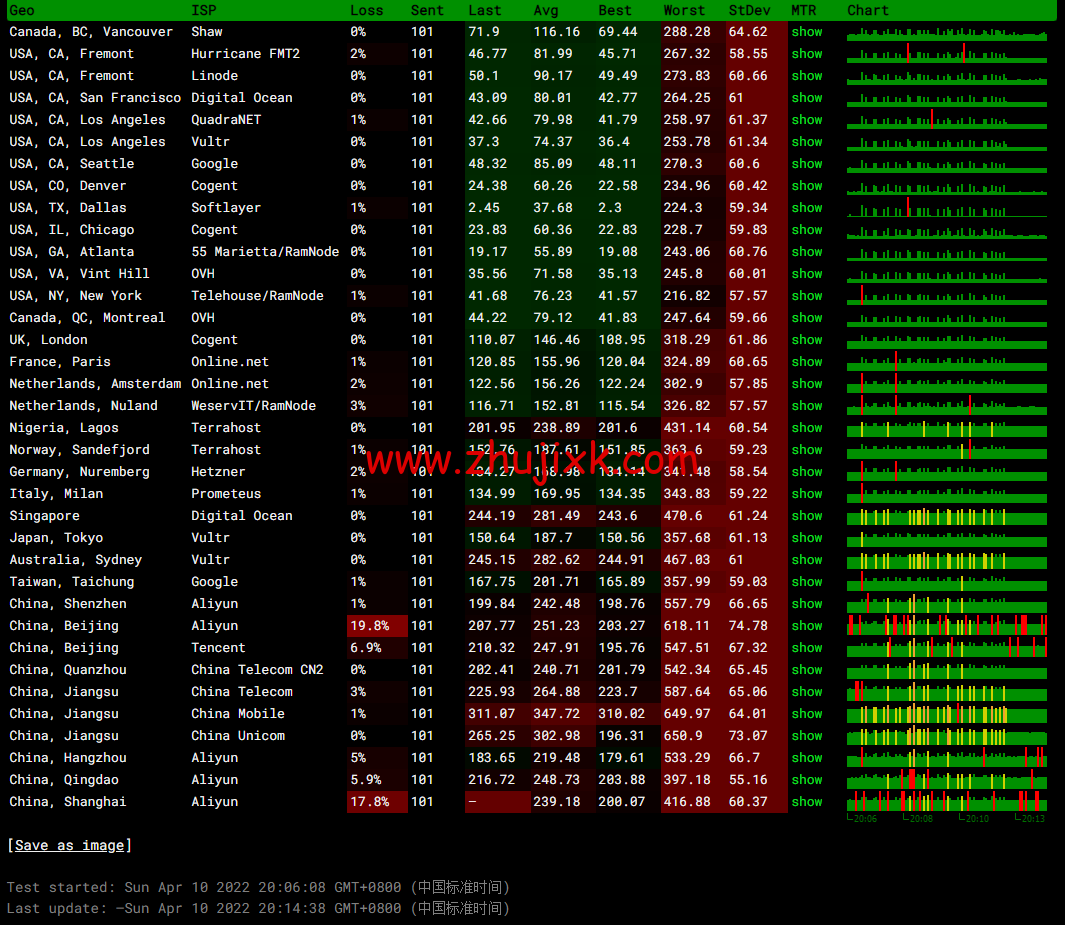Click the red 17.8% loss cell
1065x925 pixels.
[x=377, y=802]
